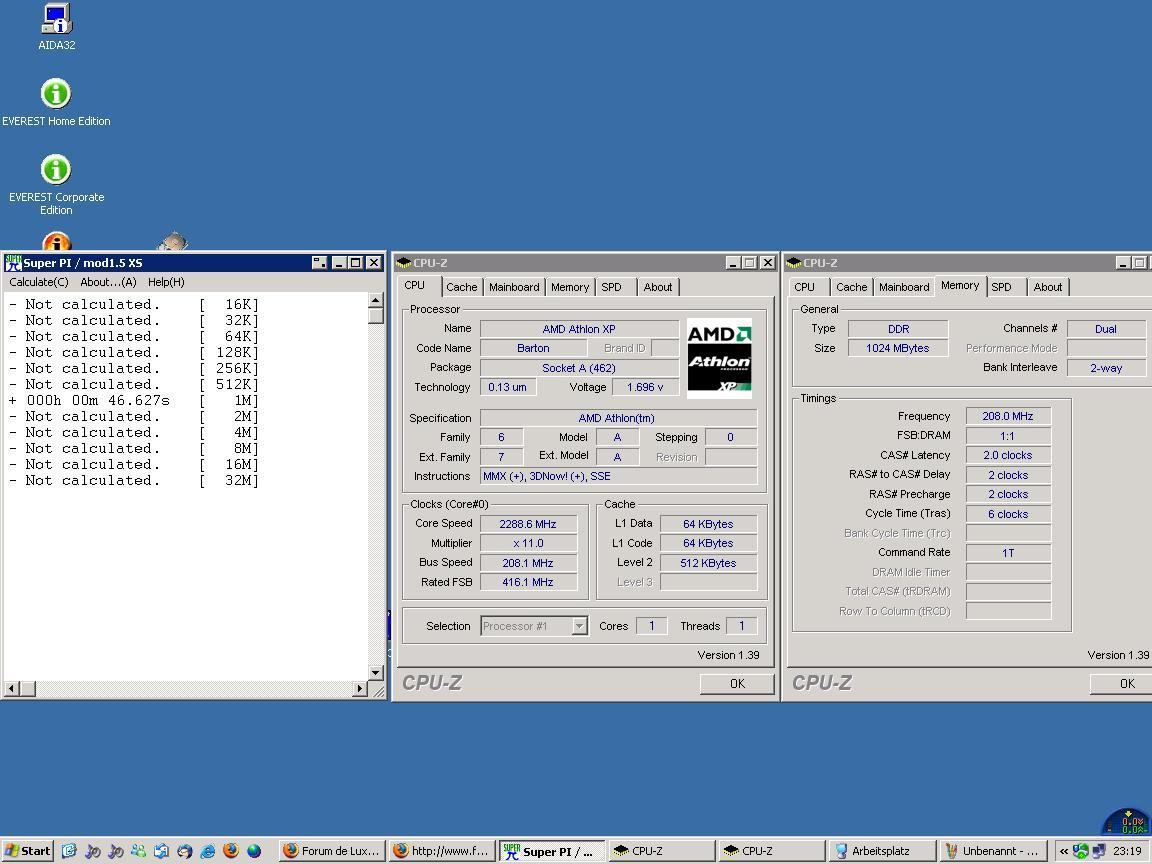This screenshot has width=1152, height=864.
Task: Switch to http://www.f... Firefox taskbar window
Action: pos(442,851)
